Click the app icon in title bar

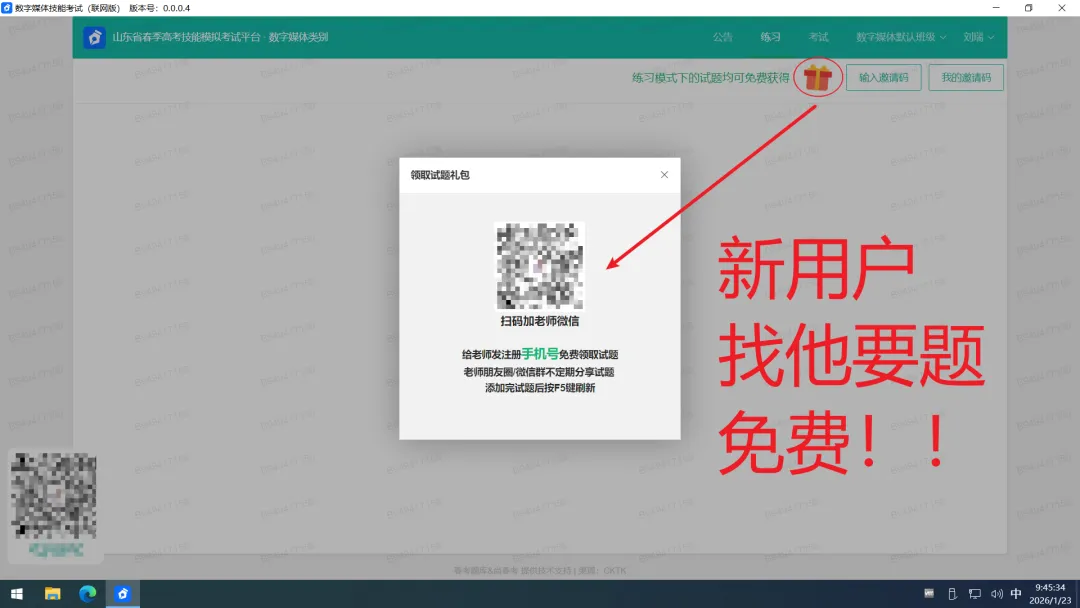[x=7, y=8]
